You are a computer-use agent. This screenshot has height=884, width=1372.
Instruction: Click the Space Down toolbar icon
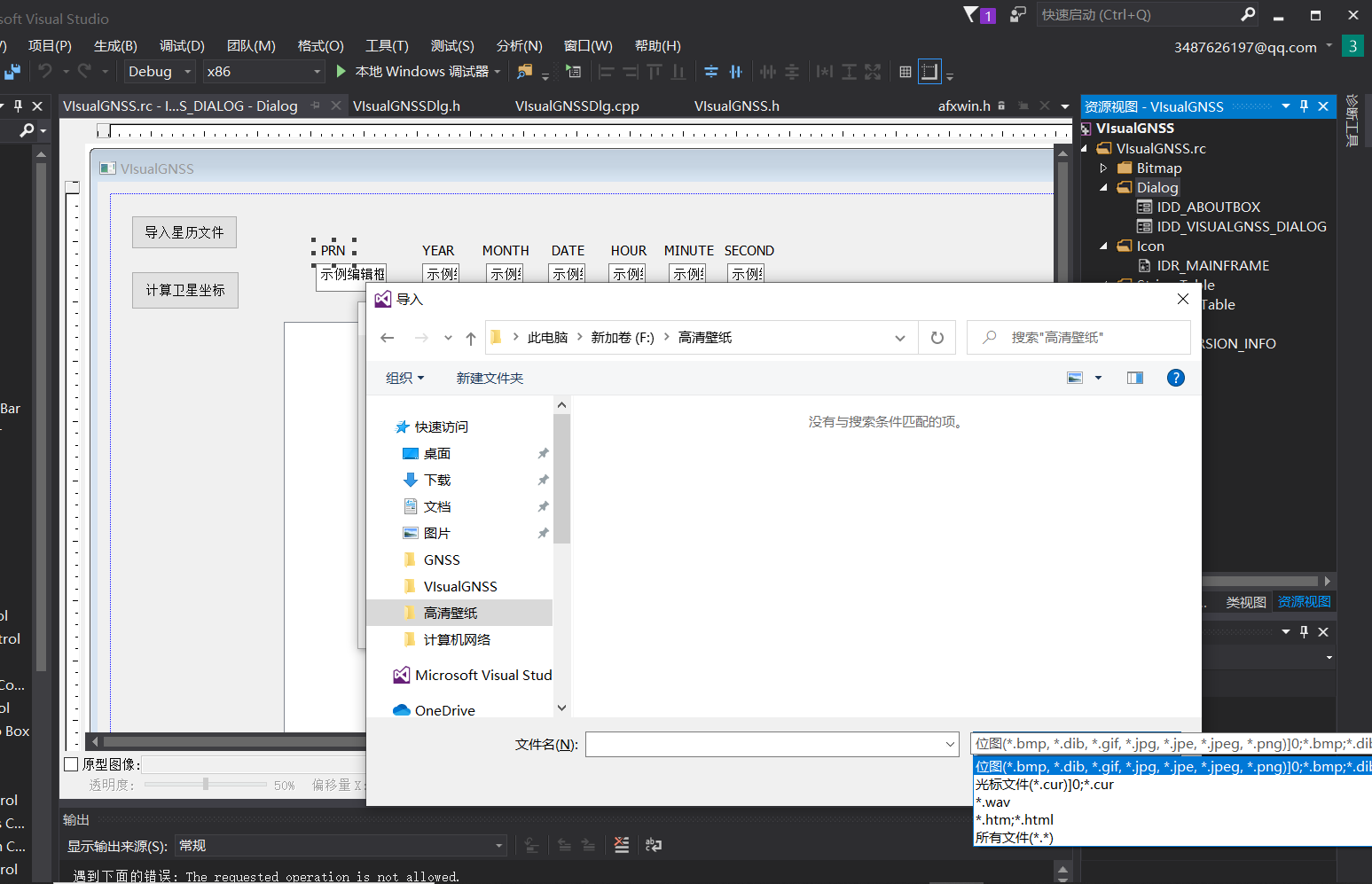[792, 72]
